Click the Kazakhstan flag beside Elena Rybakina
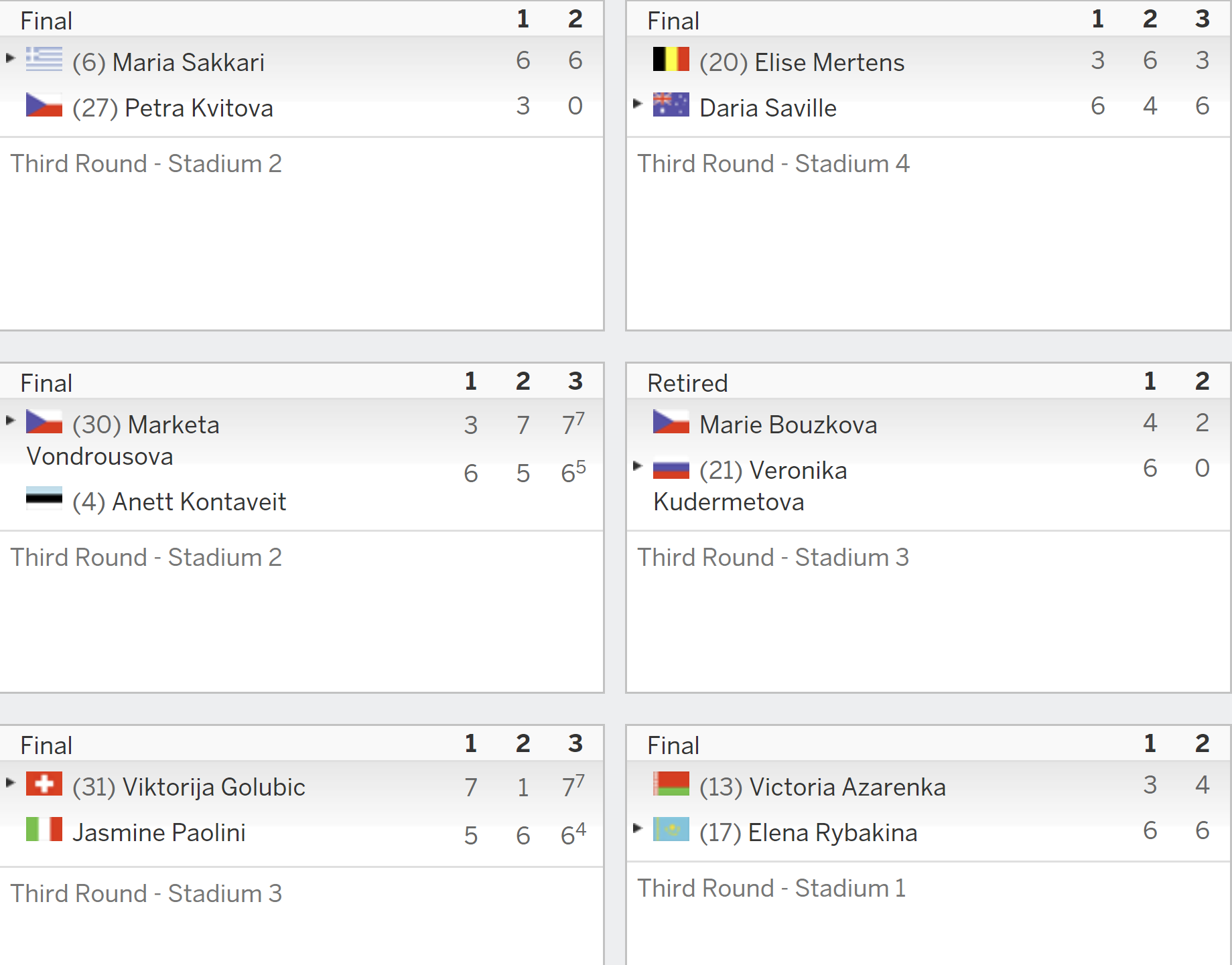 (x=671, y=830)
